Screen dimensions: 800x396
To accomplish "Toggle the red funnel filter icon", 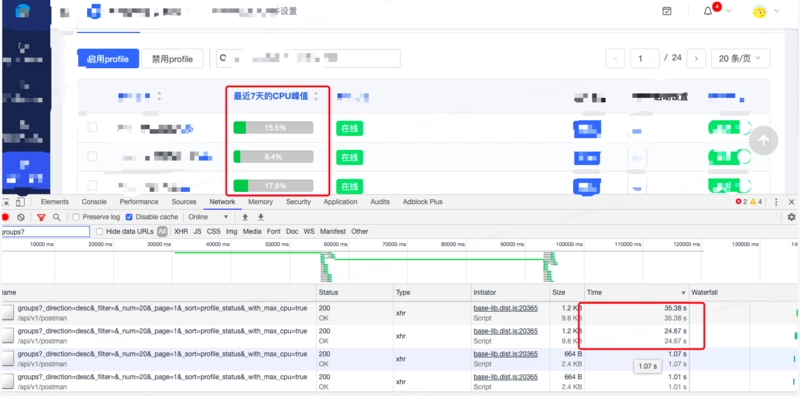I will 41,217.
